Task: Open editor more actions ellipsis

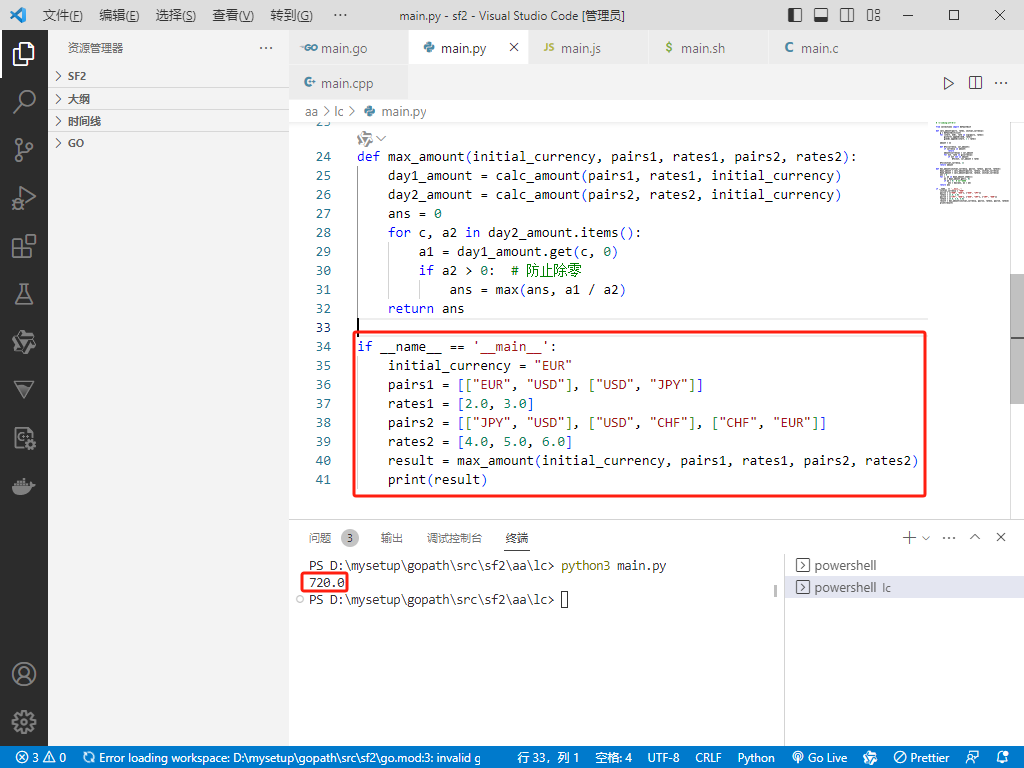Action: [1000, 83]
